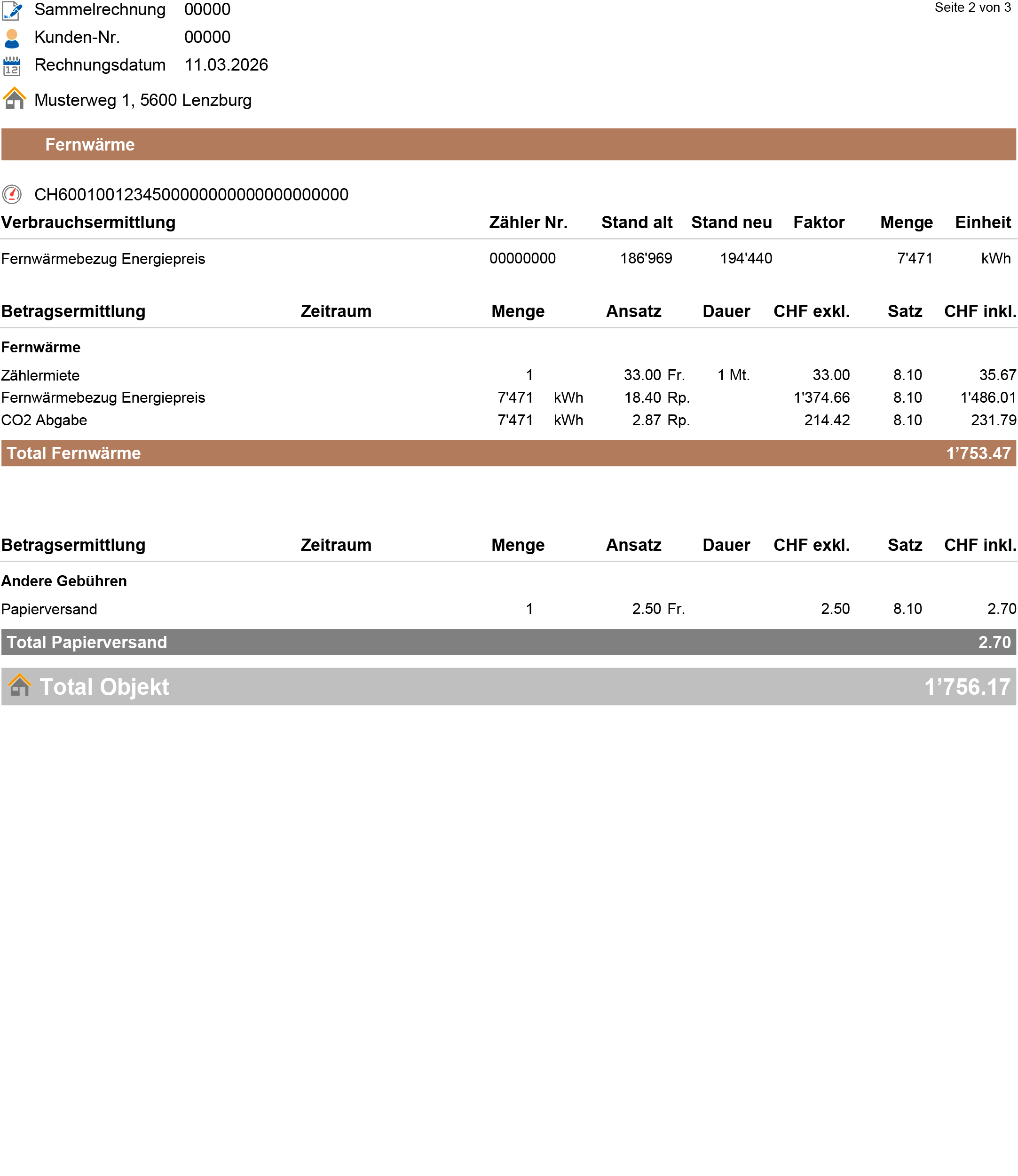Screen dimensions: 1018x1176
Task: Click the Andere Gebühren subheading
Action: click(x=64, y=581)
